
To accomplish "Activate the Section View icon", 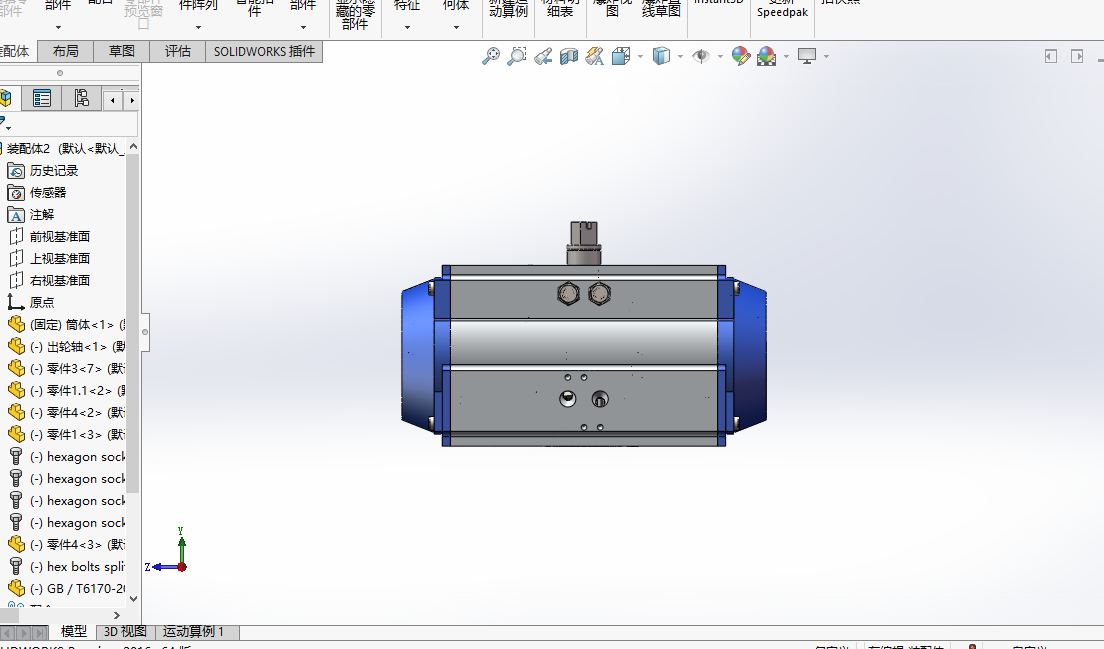I will (569, 56).
